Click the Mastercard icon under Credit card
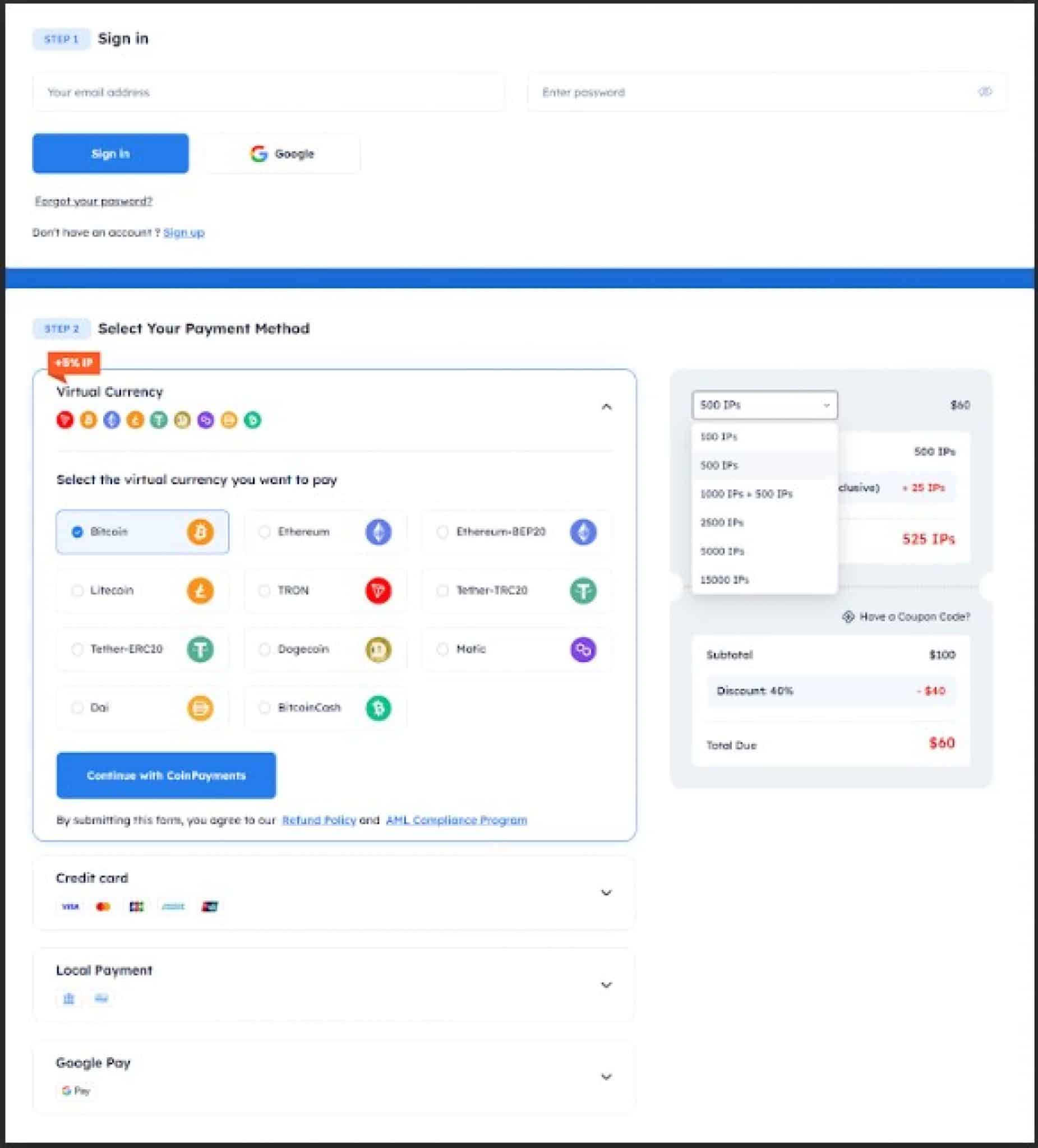The height and width of the screenshot is (1148, 1038). [x=103, y=906]
